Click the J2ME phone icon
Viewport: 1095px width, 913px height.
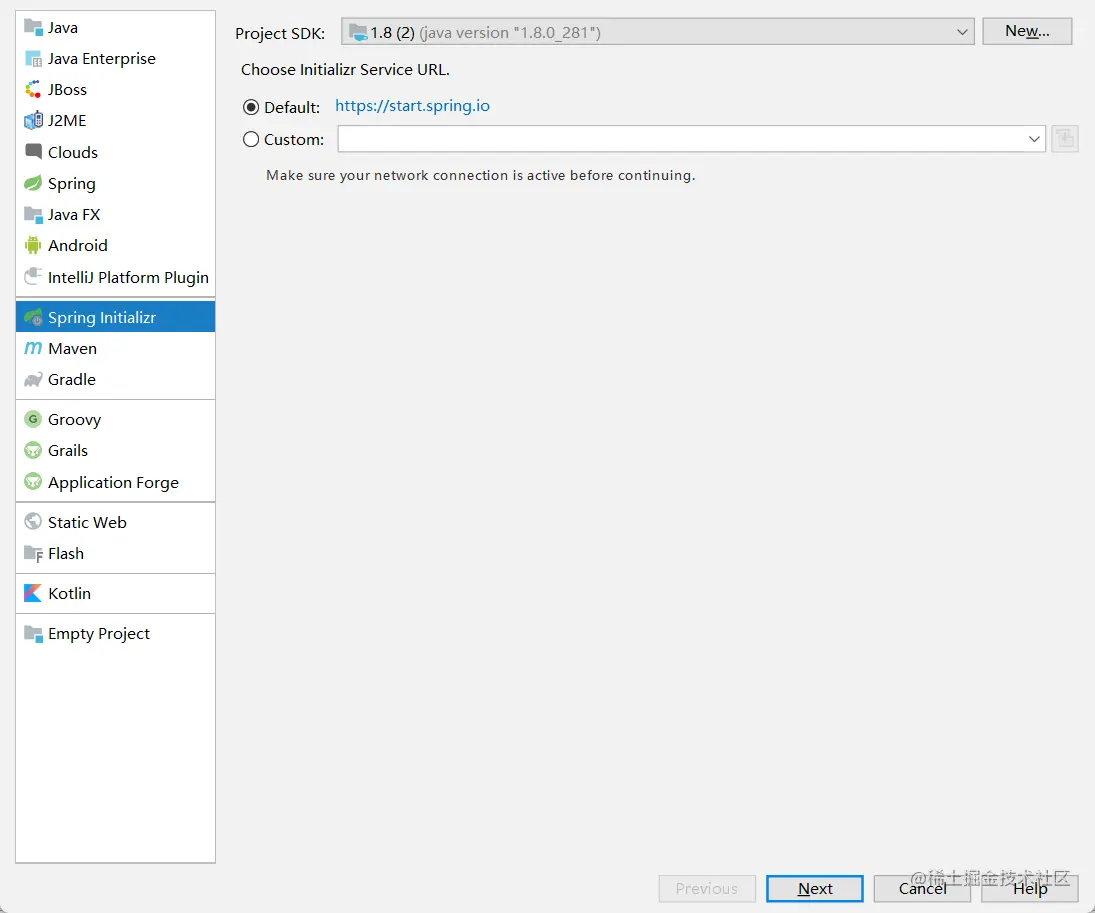click(33, 120)
